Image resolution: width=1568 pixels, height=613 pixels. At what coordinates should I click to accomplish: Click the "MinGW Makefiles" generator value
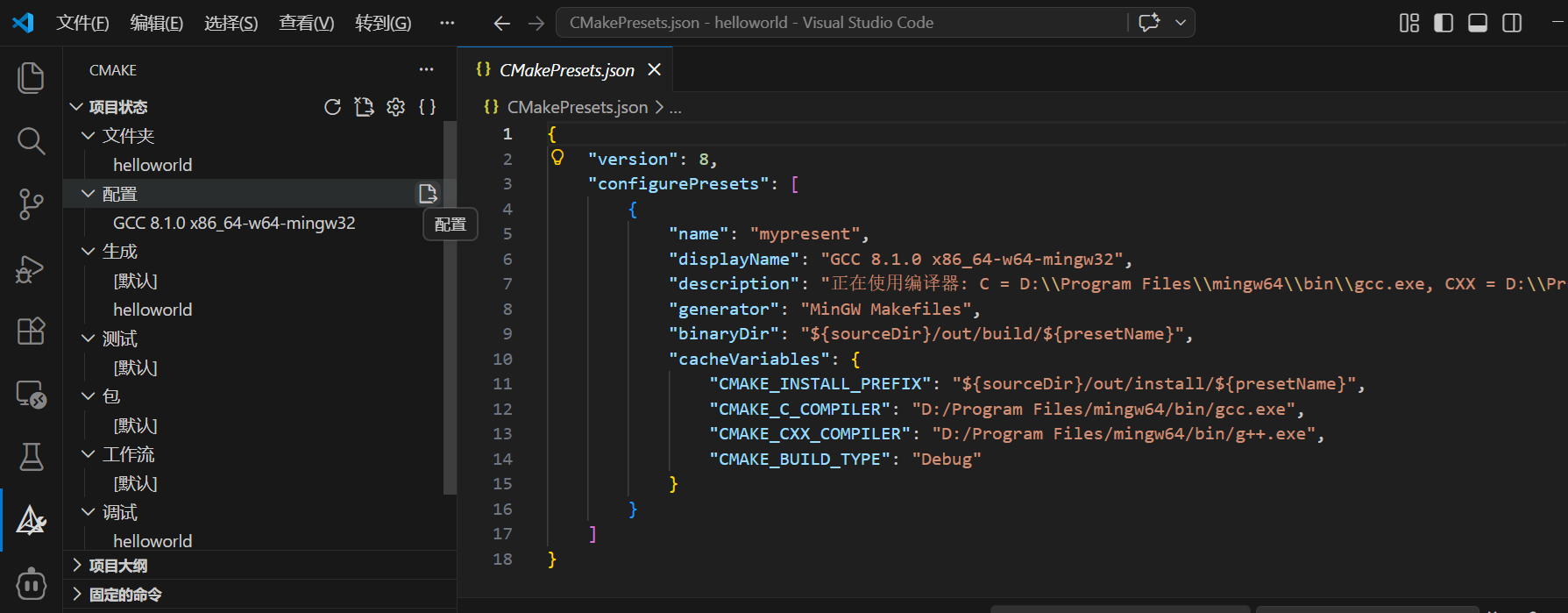pyautogui.click(x=886, y=309)
